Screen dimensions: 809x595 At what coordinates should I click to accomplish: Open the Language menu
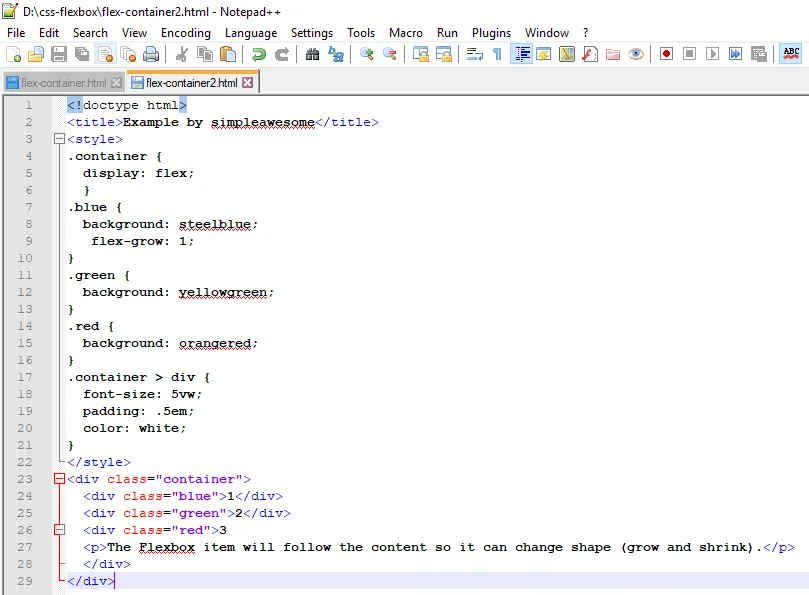tap(251, 33)
